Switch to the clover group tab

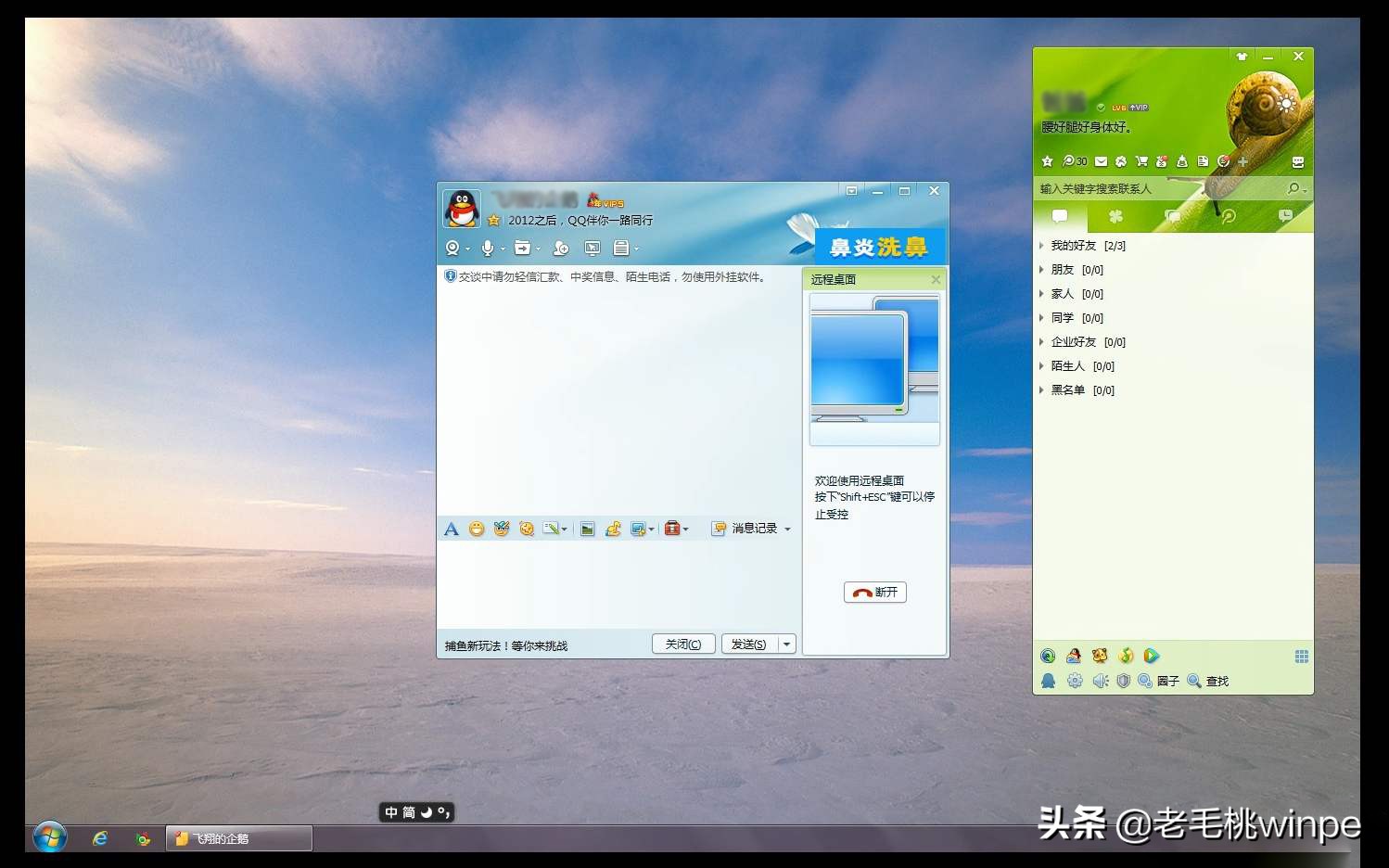pos(1116,217)
